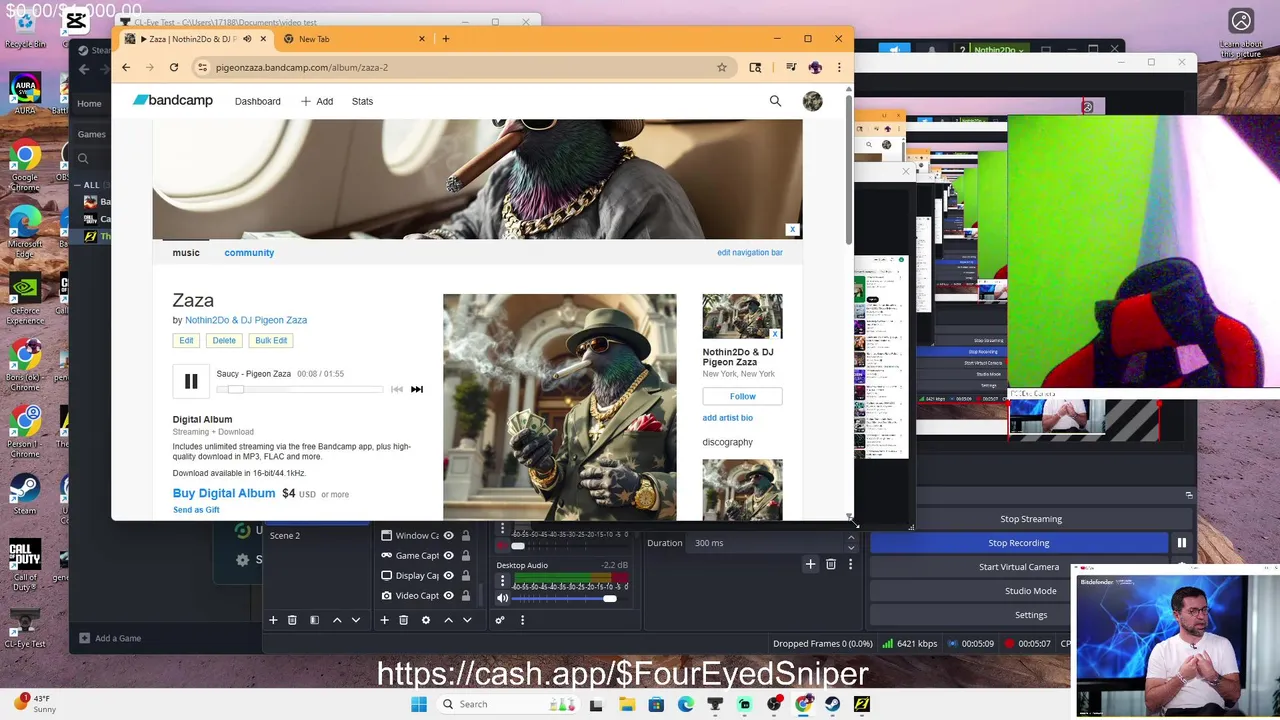Add a new source in OBS
The width and height of the screenshot is (1280, 720).
tap(384, 620)
